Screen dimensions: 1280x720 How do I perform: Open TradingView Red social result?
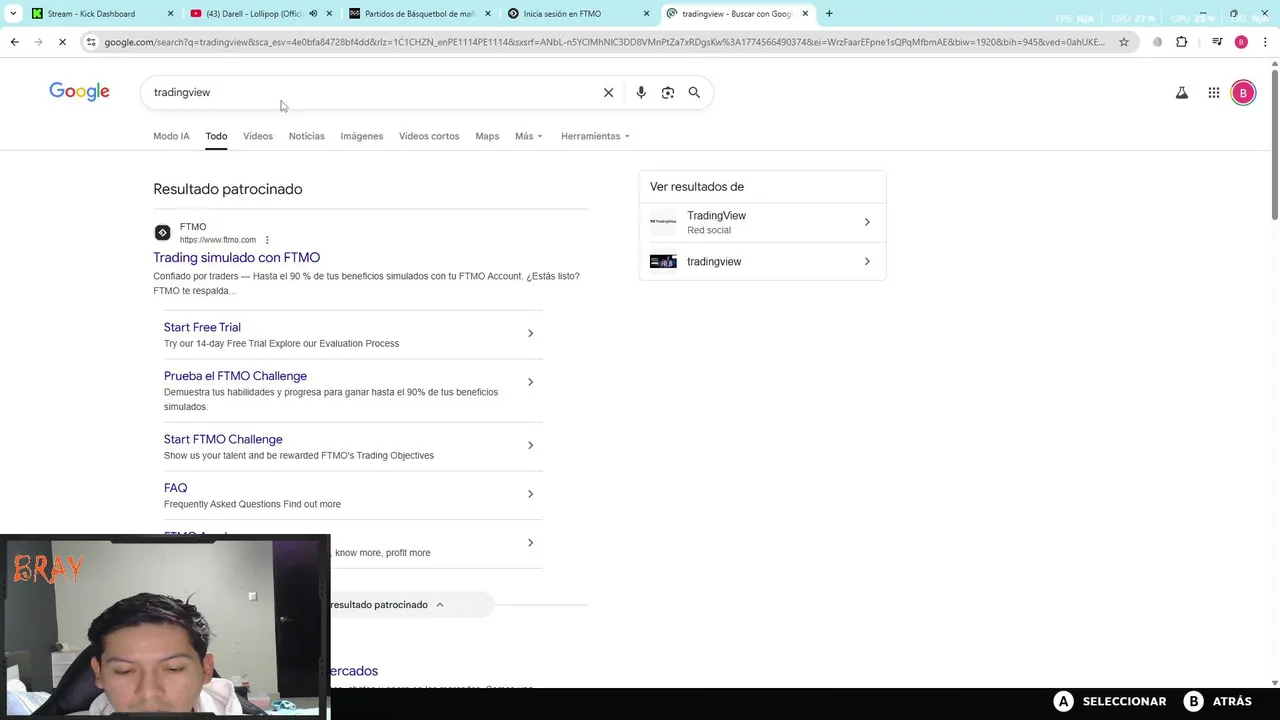coord(762,222)
